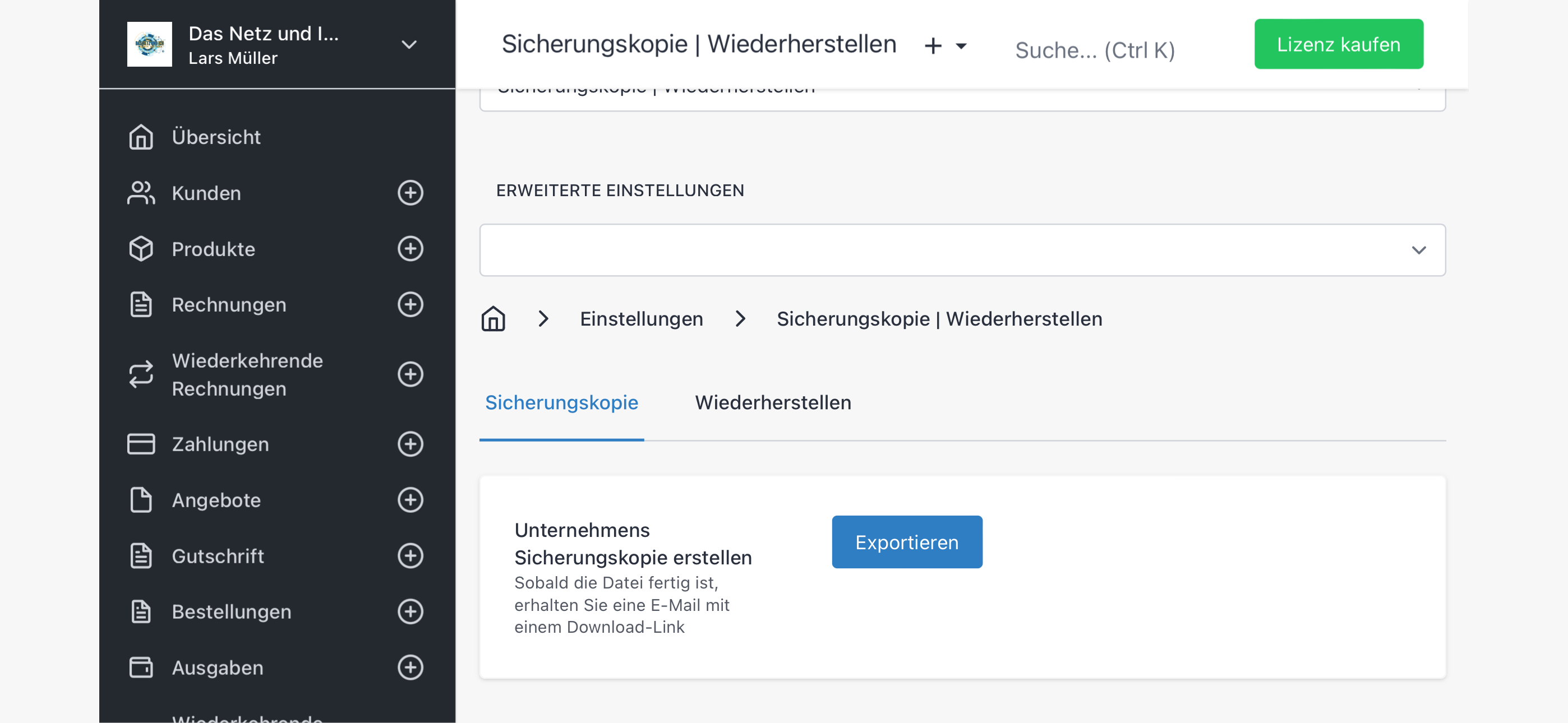The height and width of the screenshot is (723, 1568).
Task: Open the quick-add dropdown caret in header
Action: click(961, 45)
